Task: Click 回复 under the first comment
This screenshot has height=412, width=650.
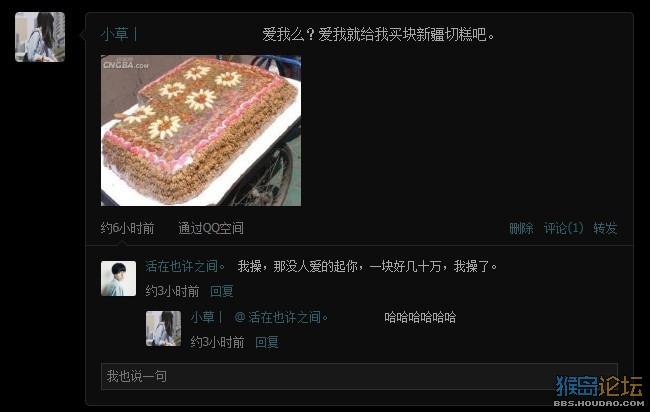Action: tap(222, 291)
